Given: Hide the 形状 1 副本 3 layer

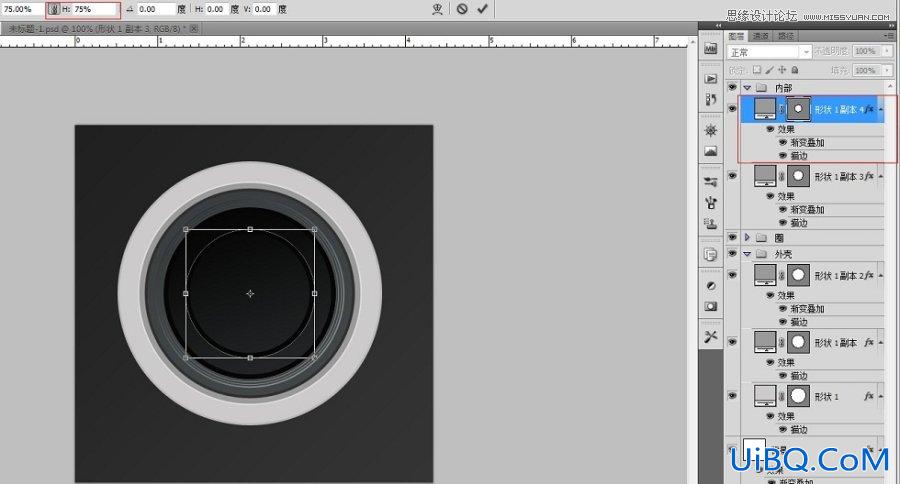Looking at the screenshot, I should click(x=732, y=176).
